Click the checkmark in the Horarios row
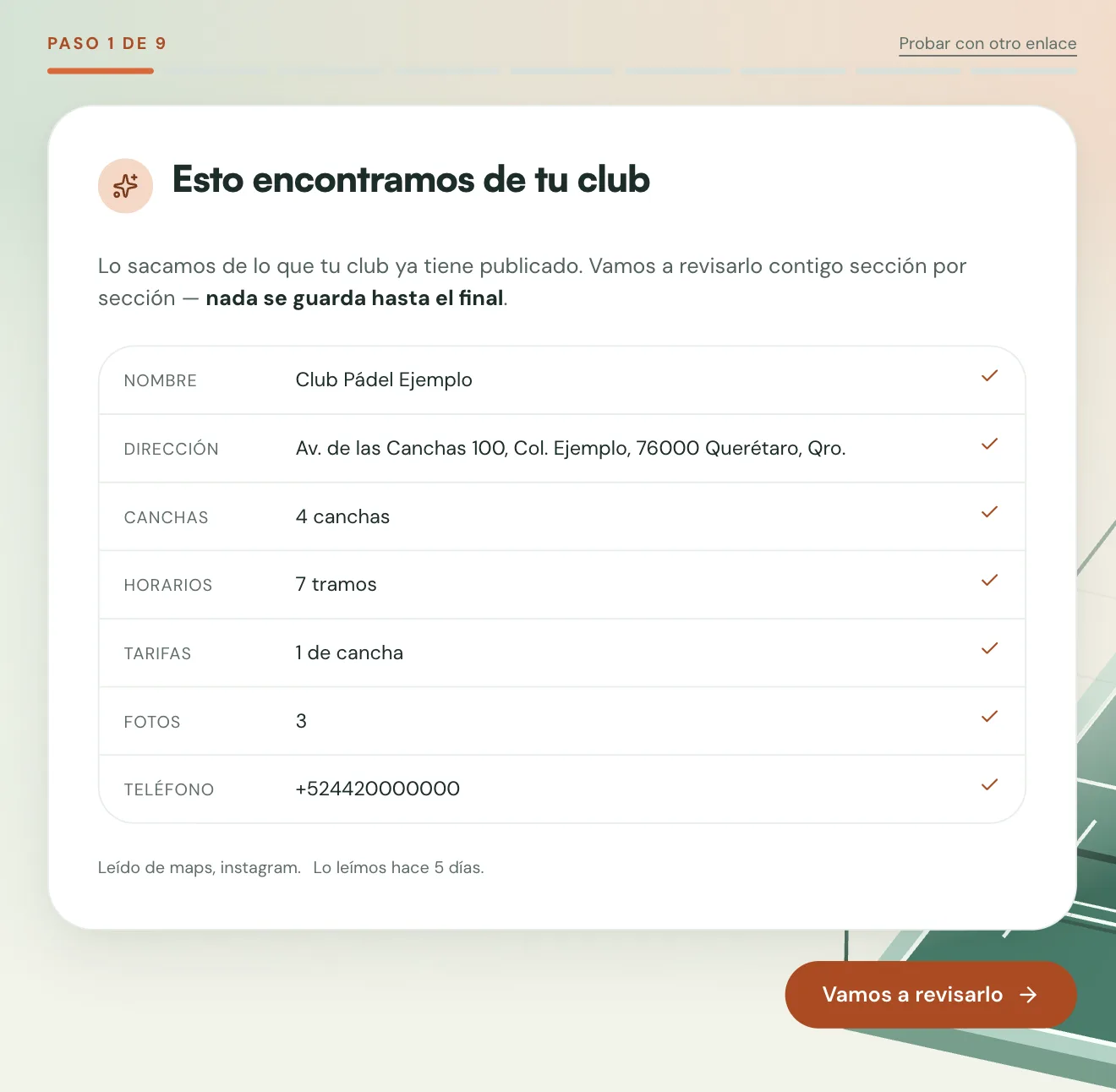 coord(989,581)
